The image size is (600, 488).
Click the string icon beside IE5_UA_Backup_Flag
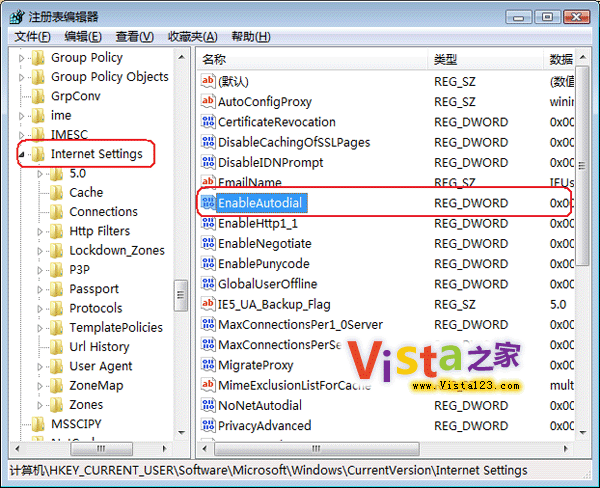[209, 304]
